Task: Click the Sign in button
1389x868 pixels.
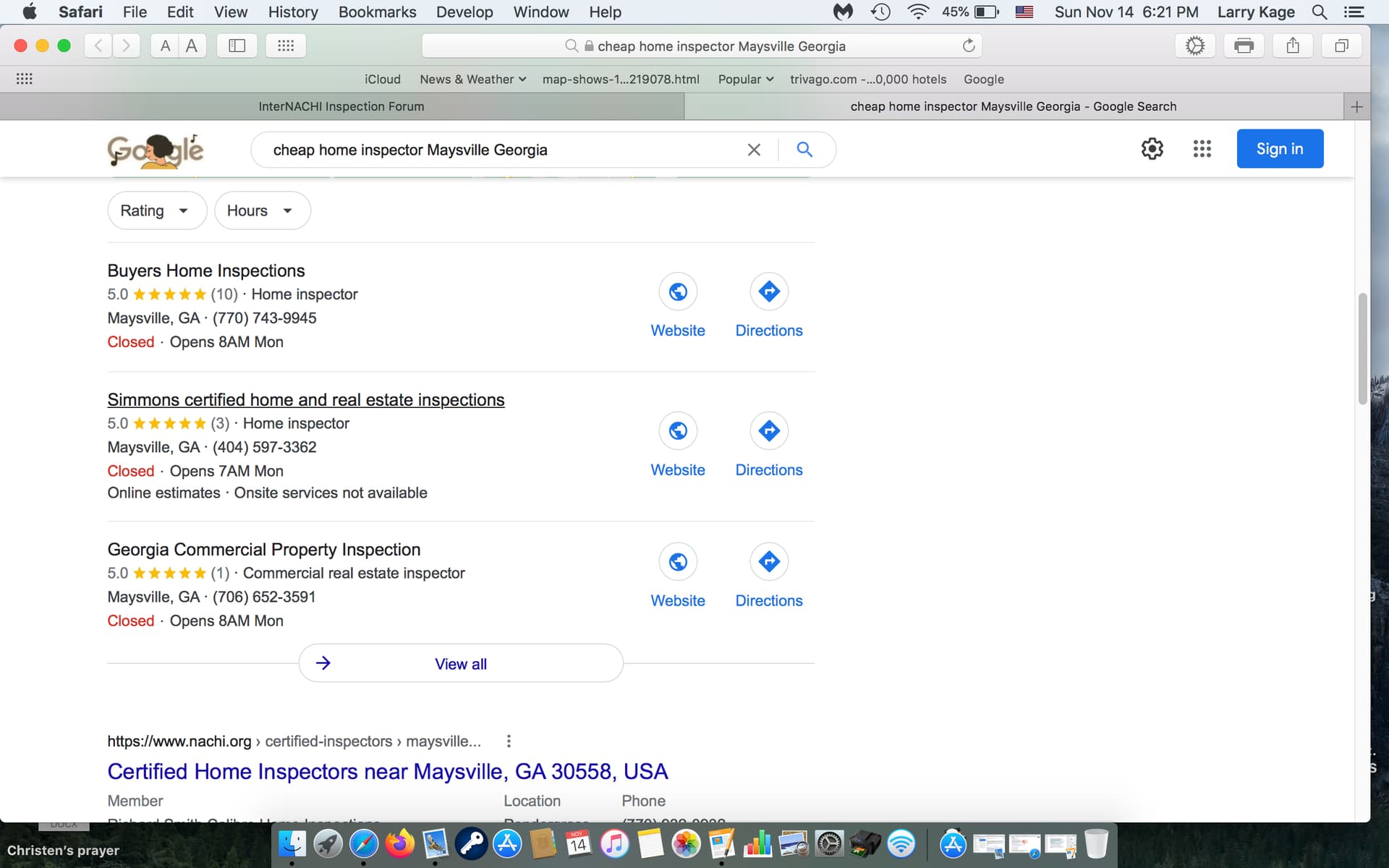Action: (1279, 149)
